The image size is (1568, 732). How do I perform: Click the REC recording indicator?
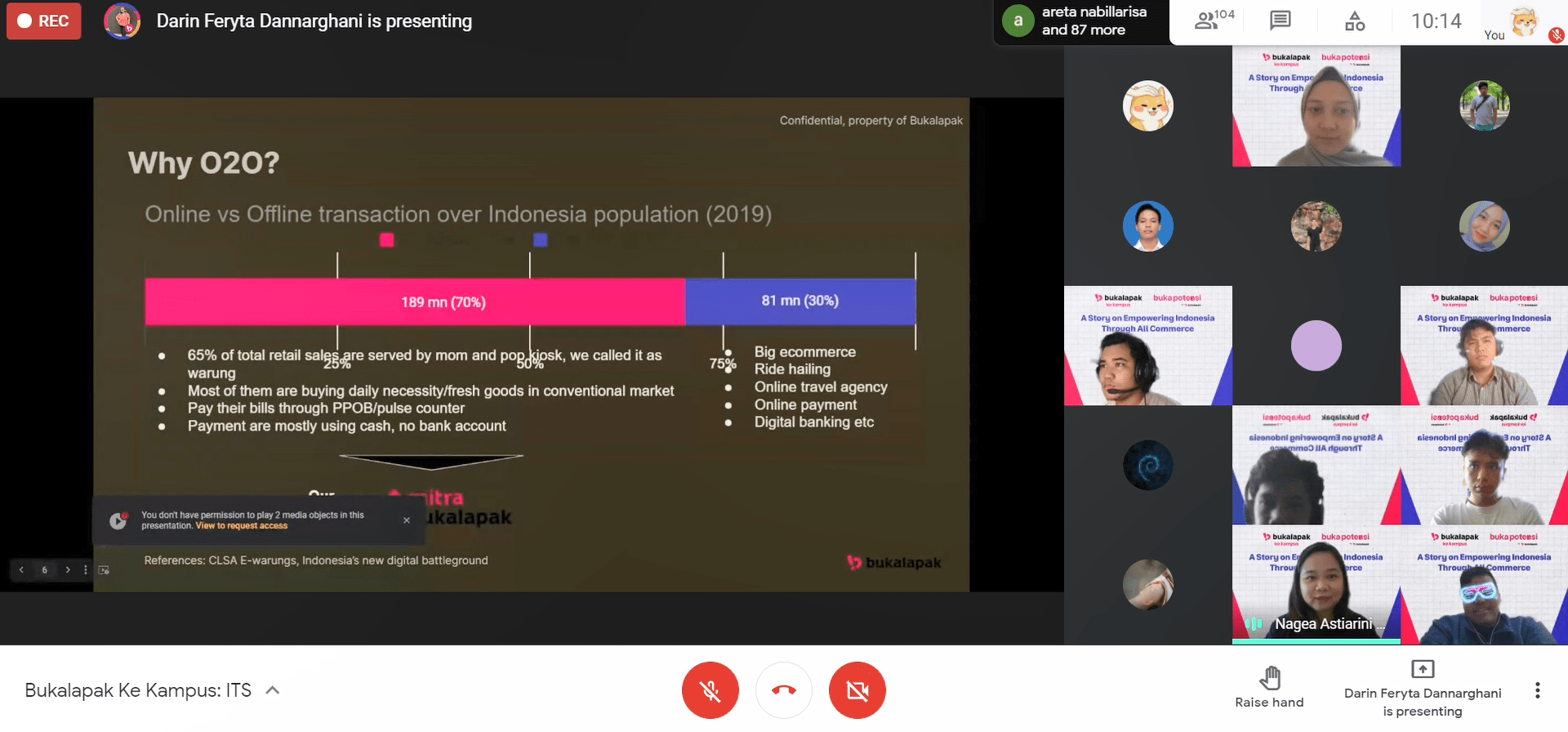click(44, 21)
